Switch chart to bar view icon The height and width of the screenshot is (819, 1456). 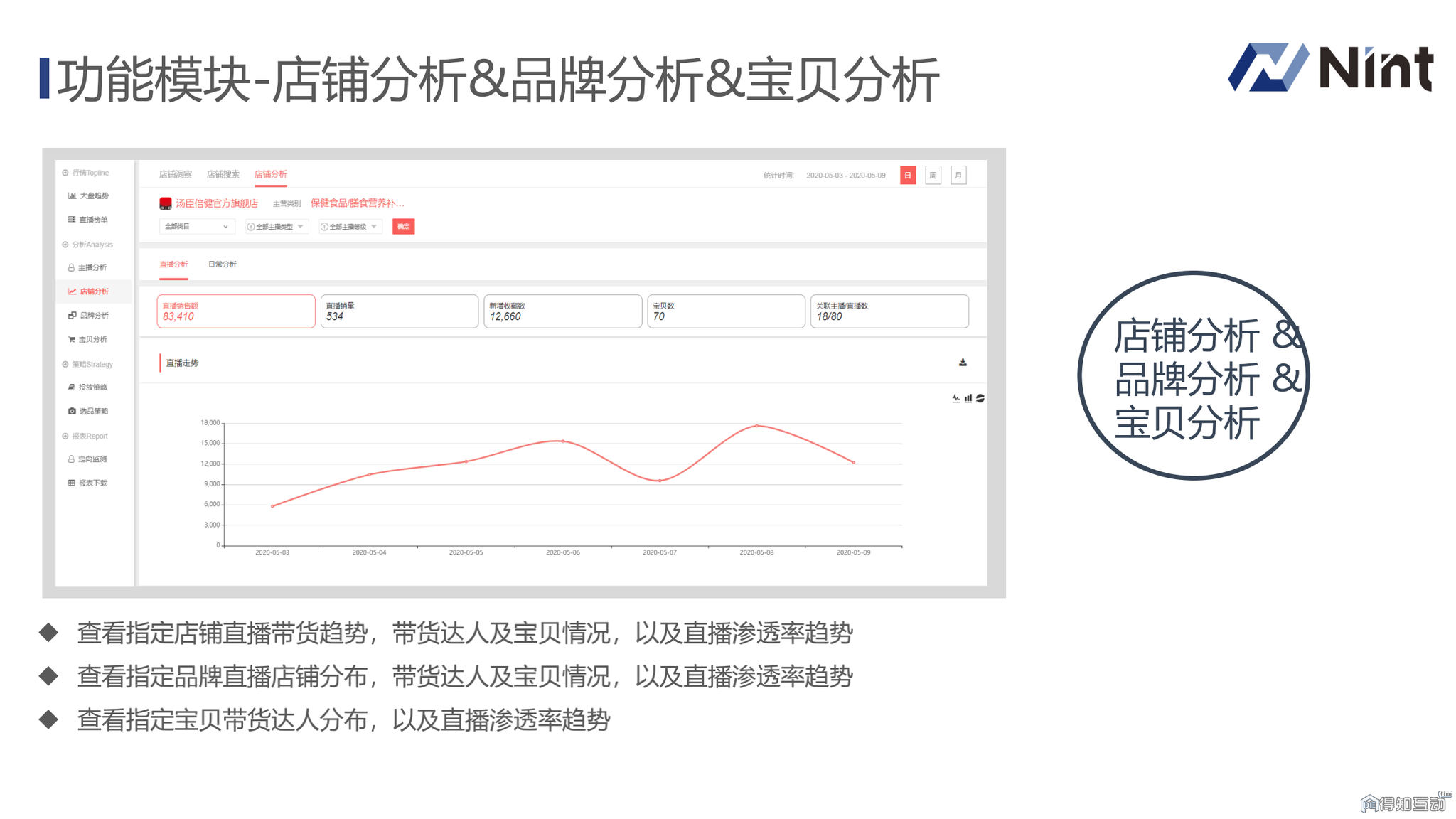(968, 399)
